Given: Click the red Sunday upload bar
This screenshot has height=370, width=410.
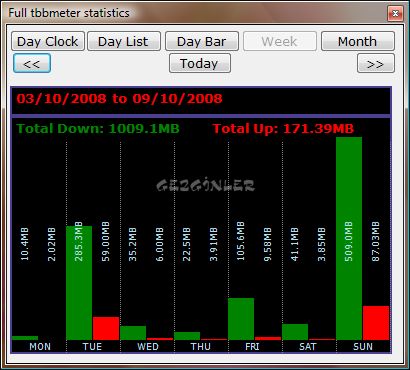Looking at the screenshot, I should [x=376, y=323].
